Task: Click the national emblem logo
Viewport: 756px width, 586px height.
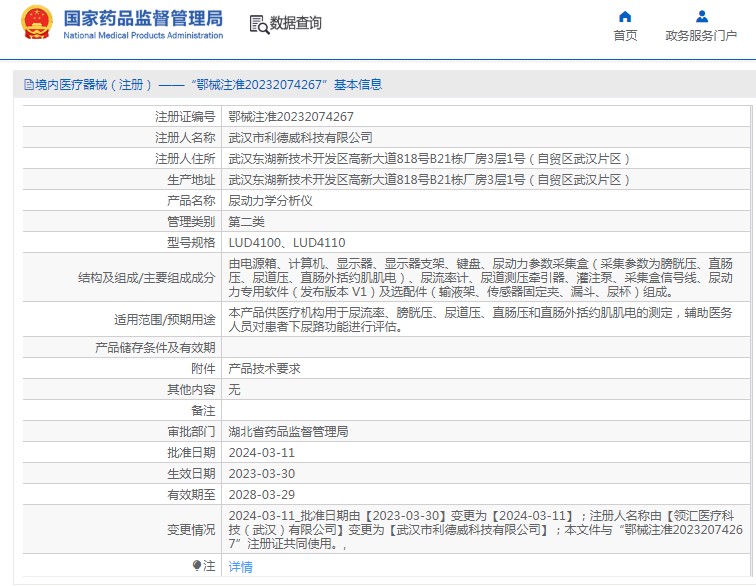Action: pyautogui.click(x=37, y=24)
